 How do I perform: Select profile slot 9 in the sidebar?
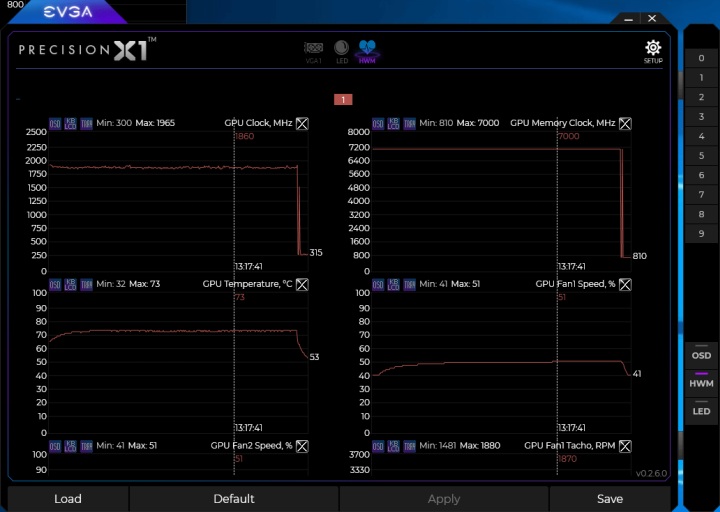701,234
